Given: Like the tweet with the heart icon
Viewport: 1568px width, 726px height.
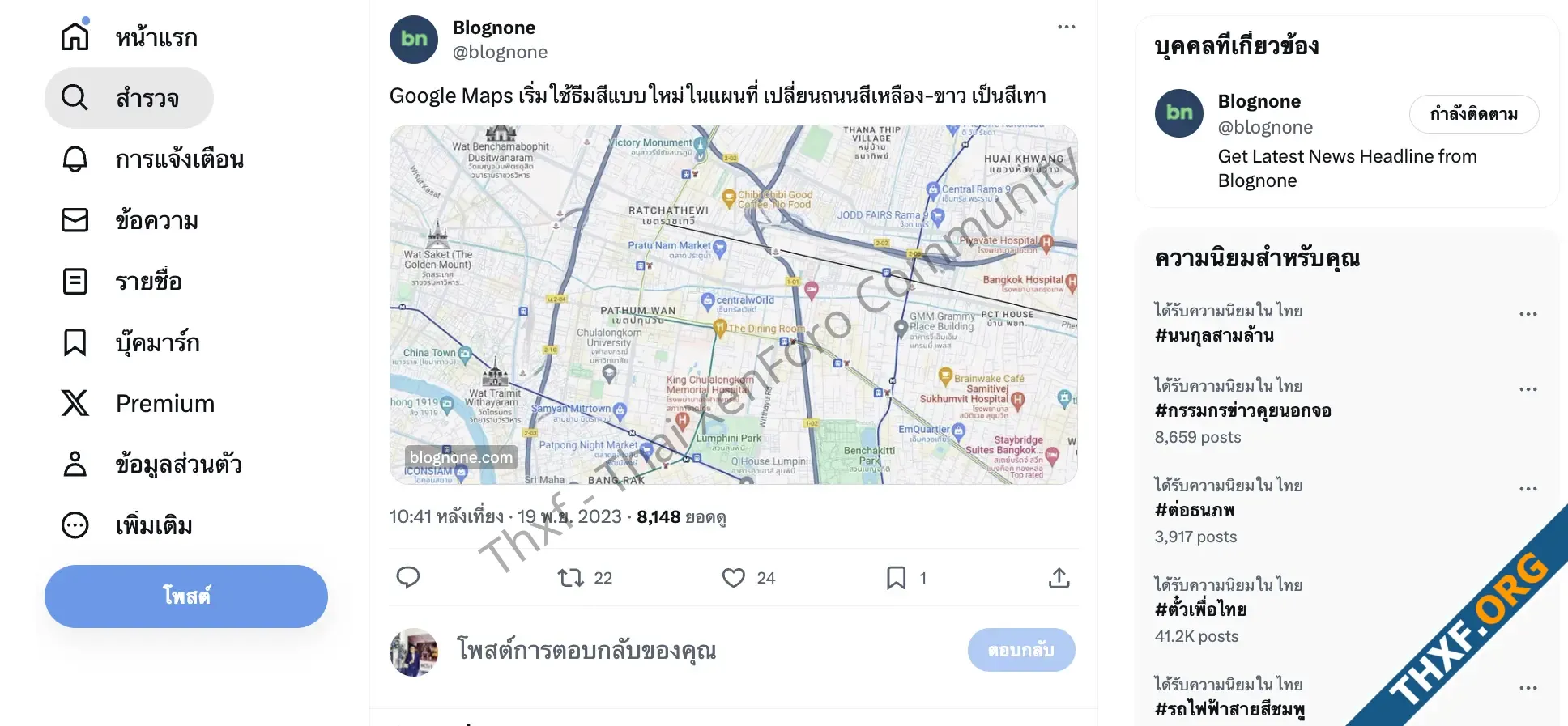Looking at the screenshot, I should 734,577.
